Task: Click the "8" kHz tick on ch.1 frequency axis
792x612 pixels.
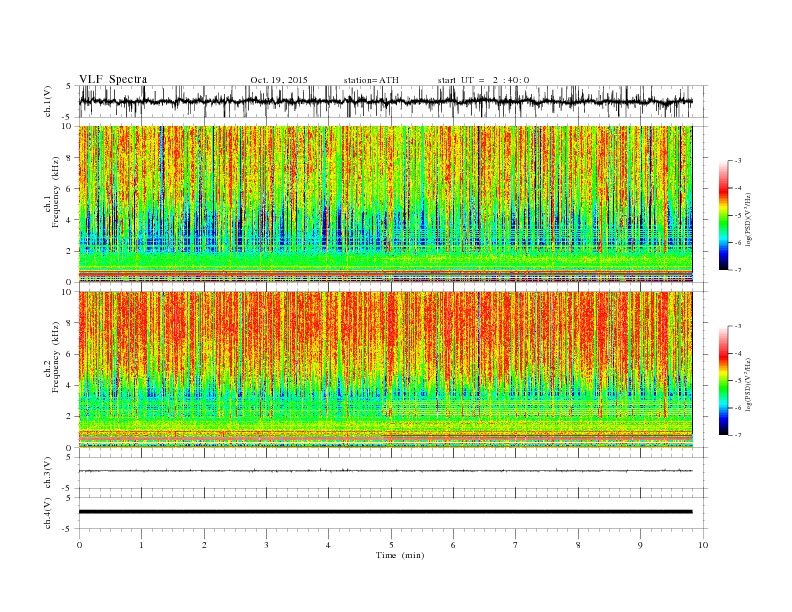Action: click(70, 158)
